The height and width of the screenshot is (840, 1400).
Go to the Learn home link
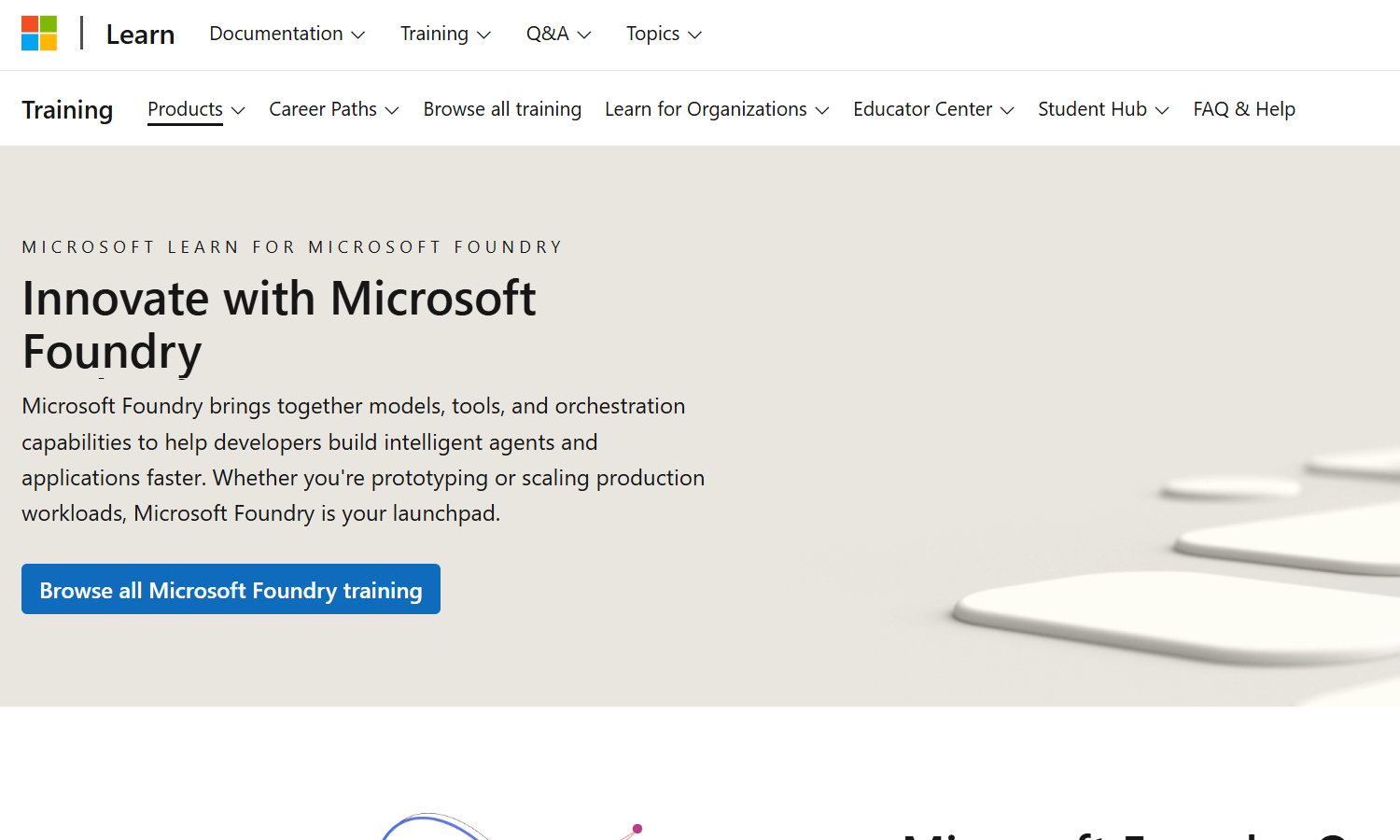pos(140,35)
